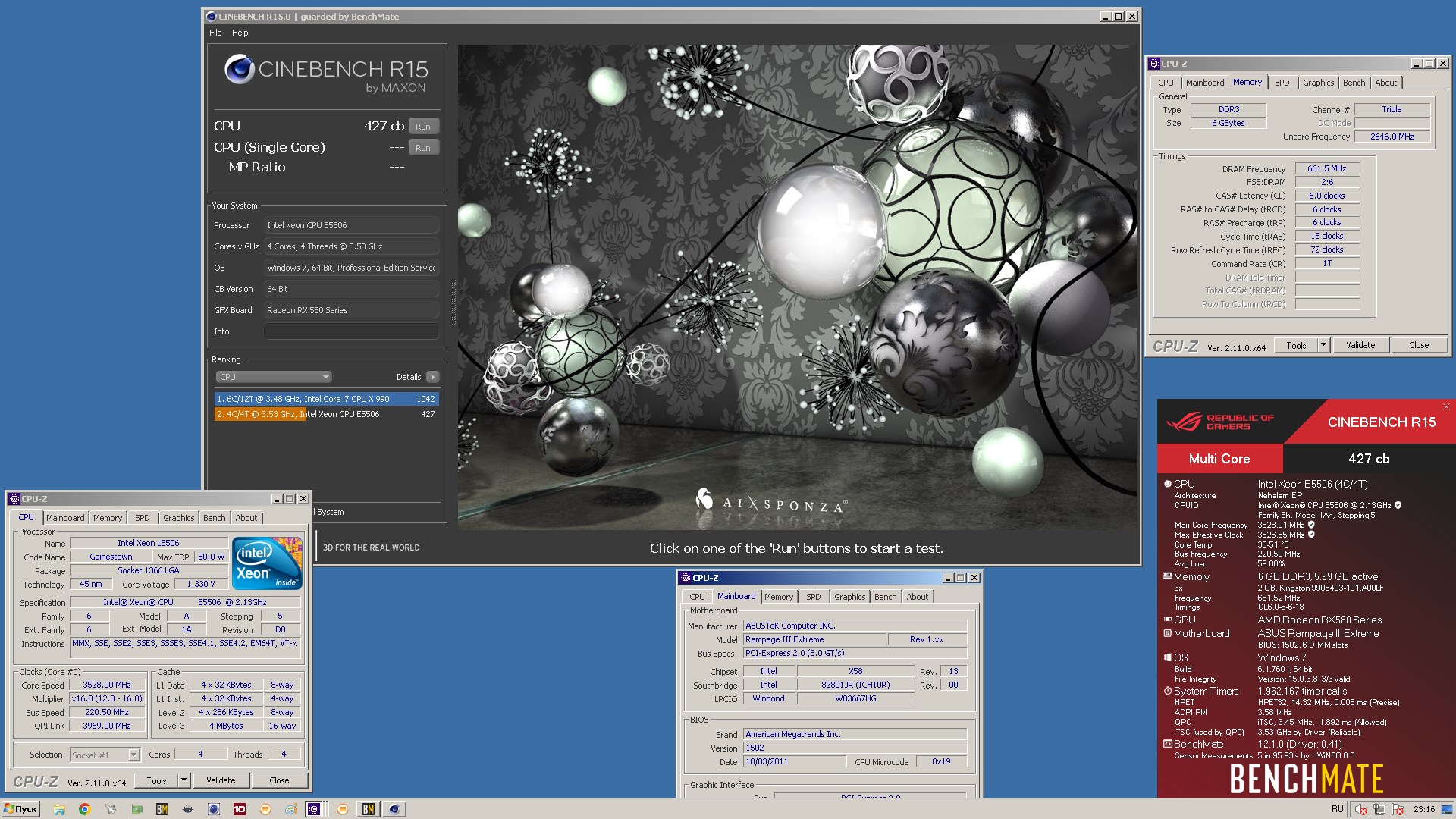Click the Uncore Frequency 2646.0 MHz field

(1392, 136)
